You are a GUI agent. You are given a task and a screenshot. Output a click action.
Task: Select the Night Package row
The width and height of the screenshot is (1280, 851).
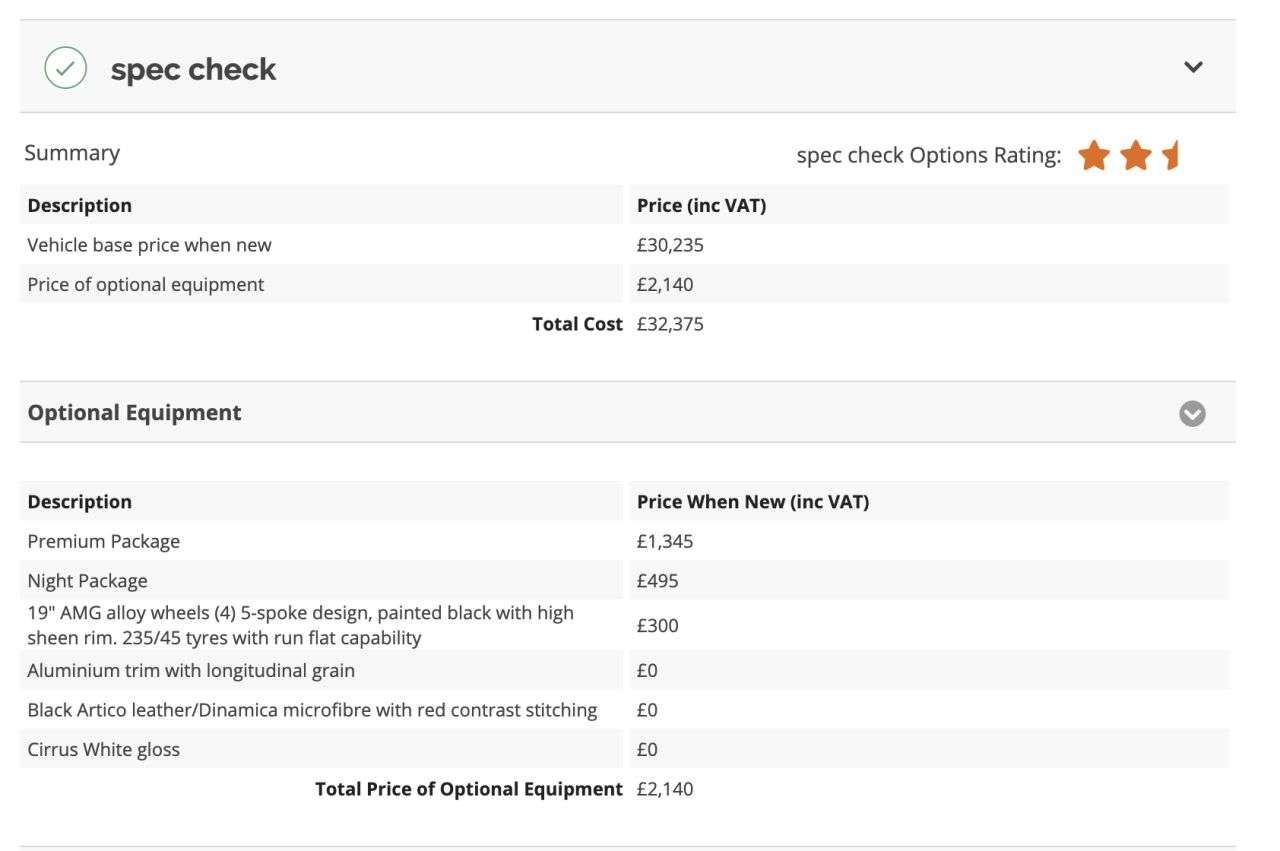click(x=87, y=580)
